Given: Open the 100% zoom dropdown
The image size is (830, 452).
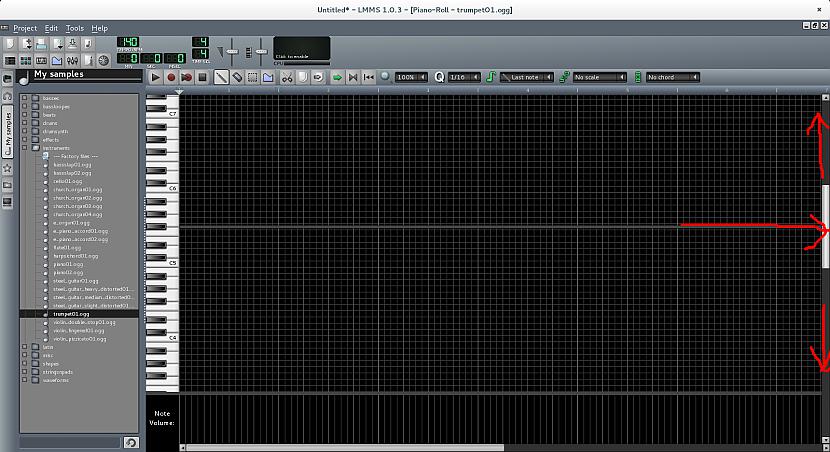Looking at the screenshot, I should pyautogui.click(x=411, y=77).
